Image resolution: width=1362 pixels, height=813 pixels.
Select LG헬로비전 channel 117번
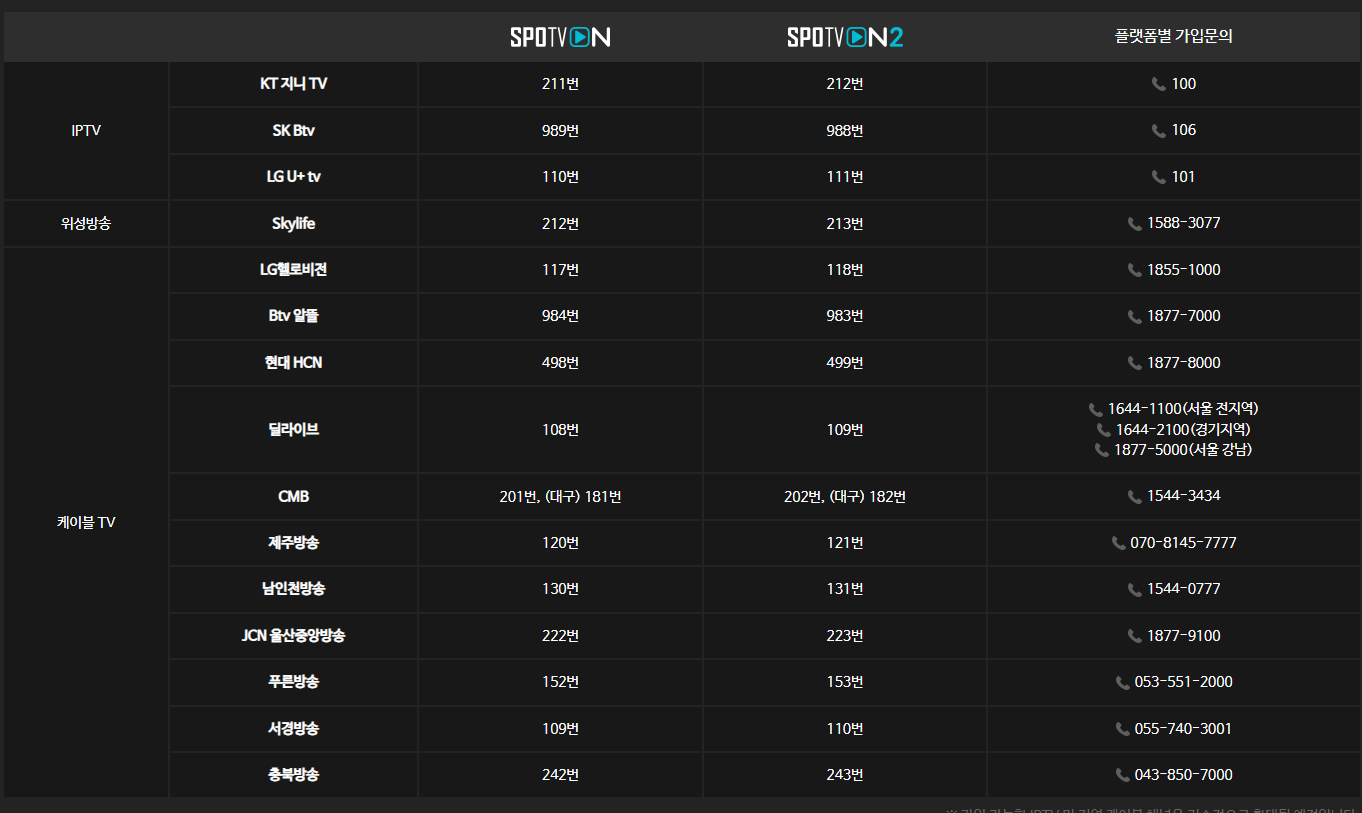[560, 270]
